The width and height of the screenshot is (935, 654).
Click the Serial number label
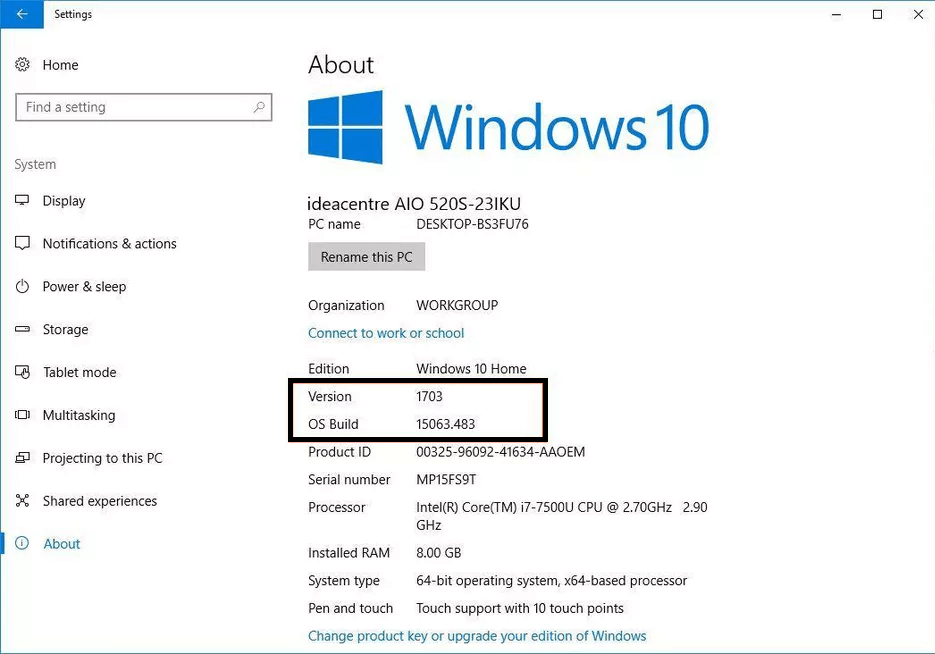coord(349,480)
